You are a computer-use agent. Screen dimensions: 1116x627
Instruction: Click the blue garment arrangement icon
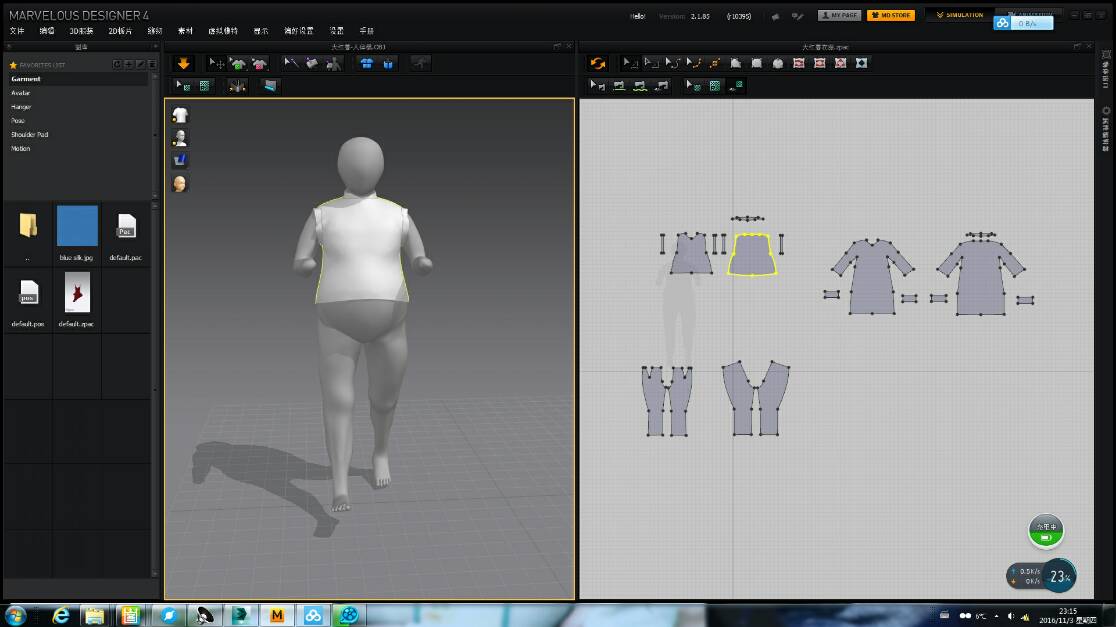pos(366,63)
